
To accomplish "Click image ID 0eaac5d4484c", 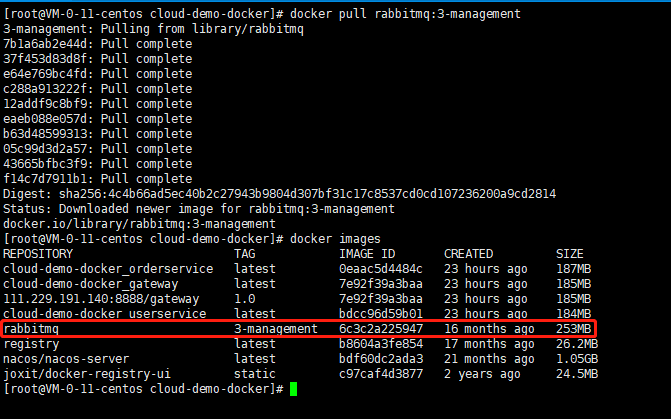I will [x=381, y=269].
